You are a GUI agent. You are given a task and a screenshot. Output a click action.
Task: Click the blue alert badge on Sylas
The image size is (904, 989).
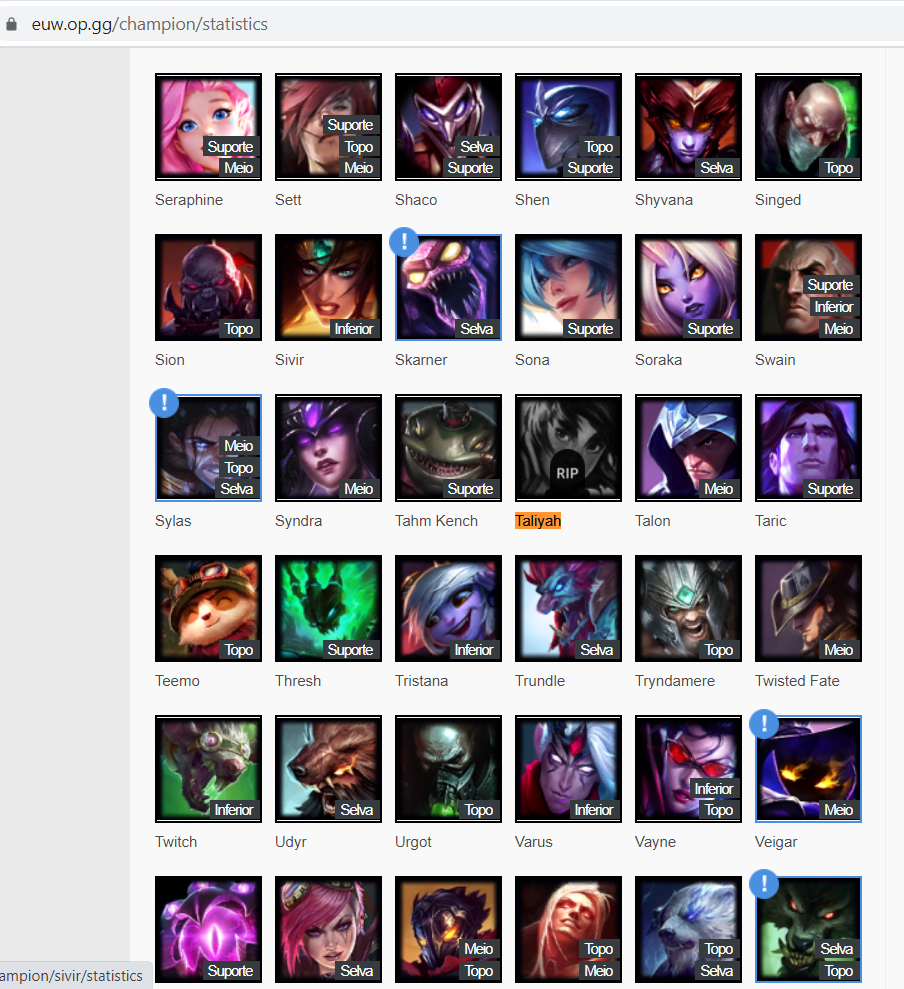pyautogui.click(x=164, y=403)
